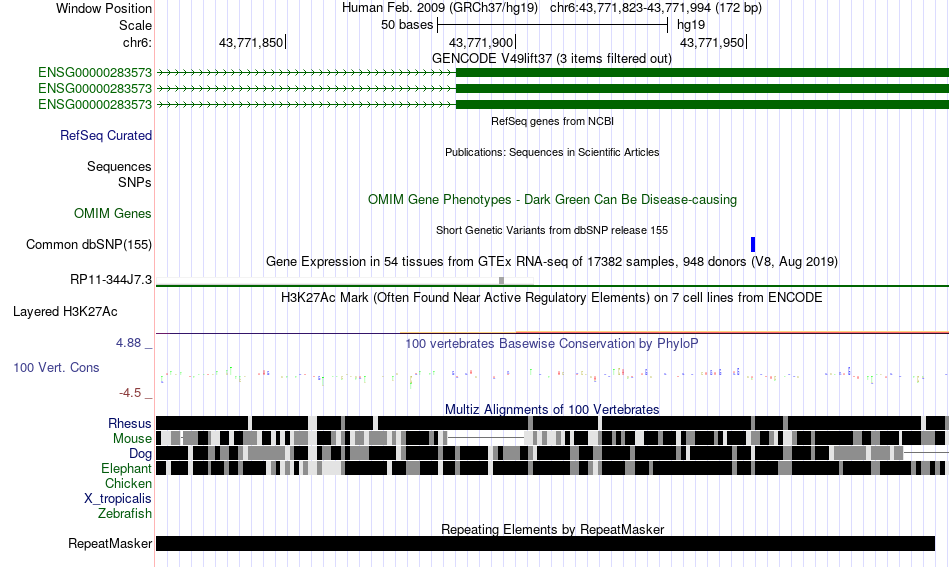Click Multiz Alignments of 100 Vertebrates title
This screenshot has width=950, height=567.
point(552,410)
